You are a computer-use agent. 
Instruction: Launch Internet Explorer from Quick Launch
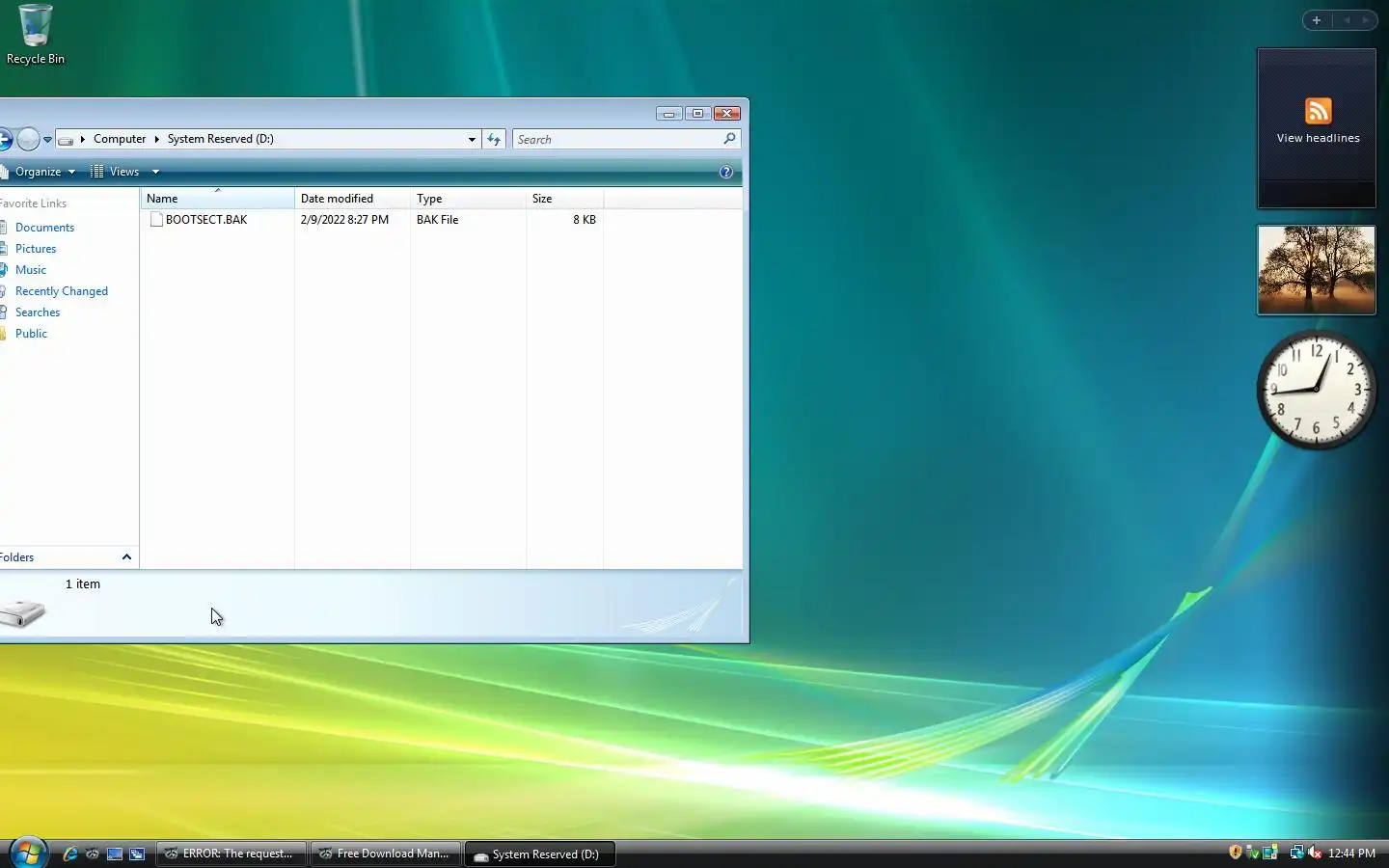[70, 854]
